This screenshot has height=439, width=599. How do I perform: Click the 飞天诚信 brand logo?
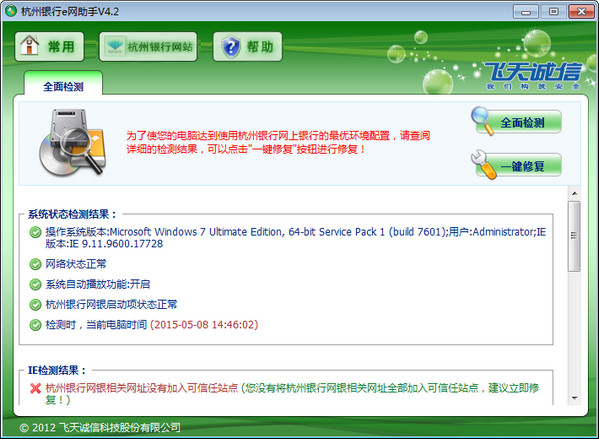coord(533,76)
